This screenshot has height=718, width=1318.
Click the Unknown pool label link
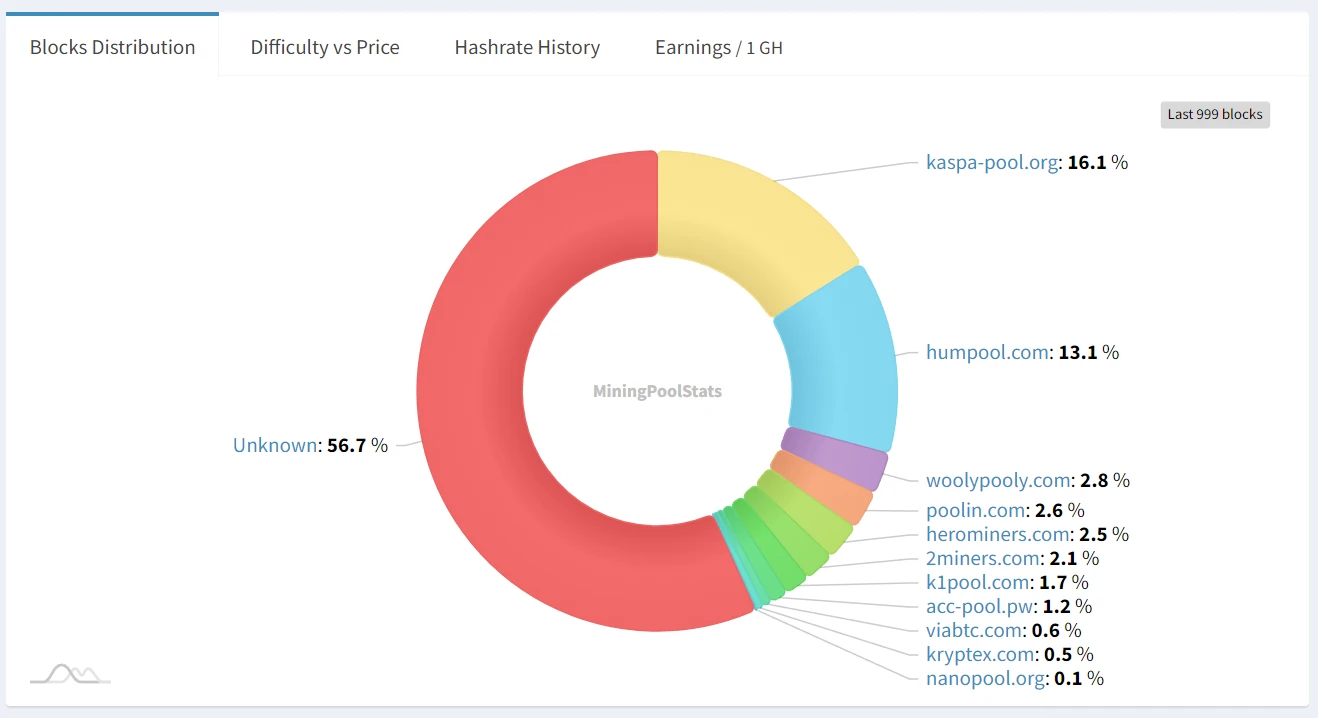[275, 445]
